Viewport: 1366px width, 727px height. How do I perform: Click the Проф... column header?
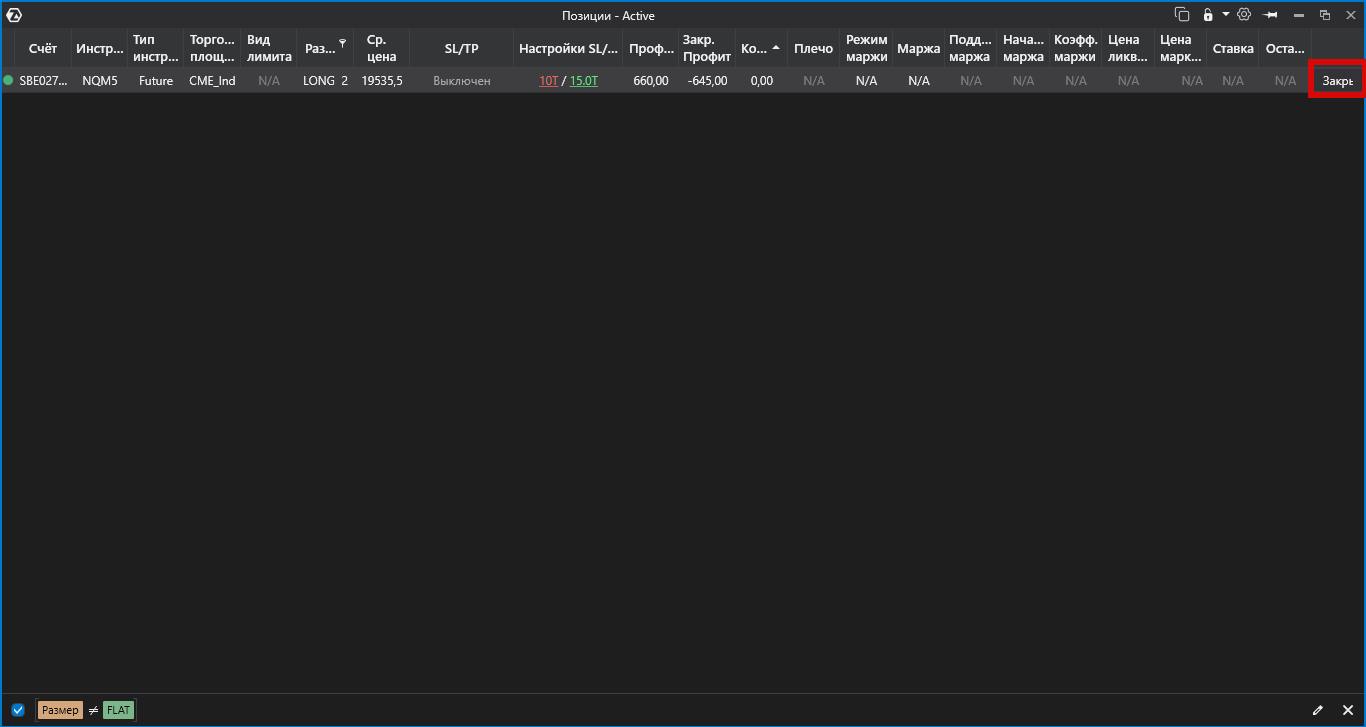tap(651, 48)
